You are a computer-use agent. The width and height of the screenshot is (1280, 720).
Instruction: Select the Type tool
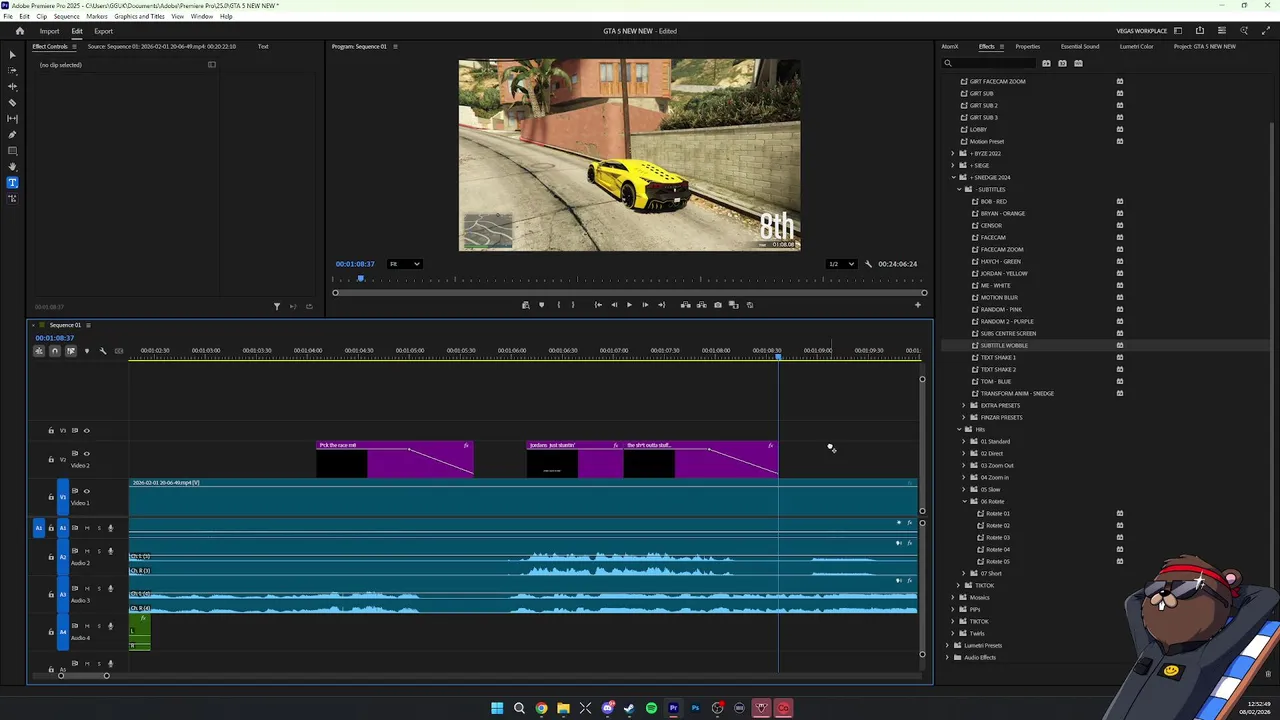click(12, 183)
